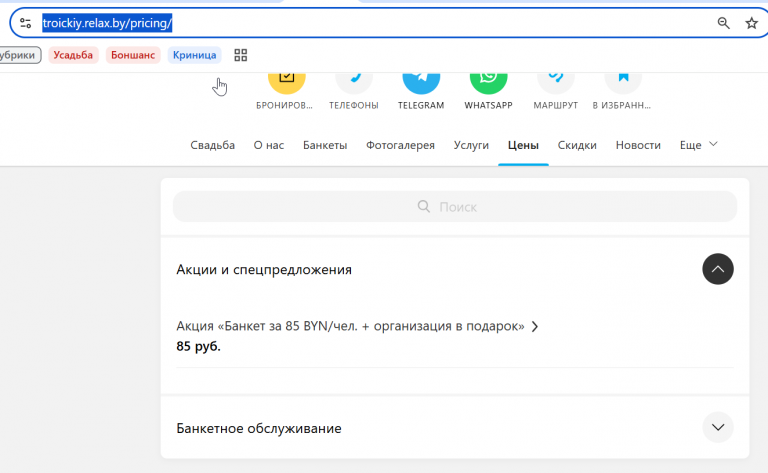This screenshot has height=473, width=768.
Task: Select the Цены tab
Action: (523, 145)
